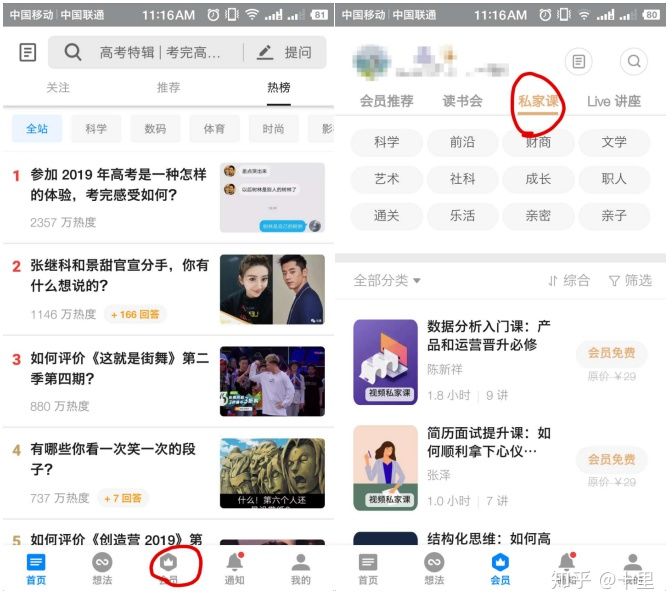The image size is (672, 609).
Task: Open the list icon at top of member page
Action: point(579,62)
